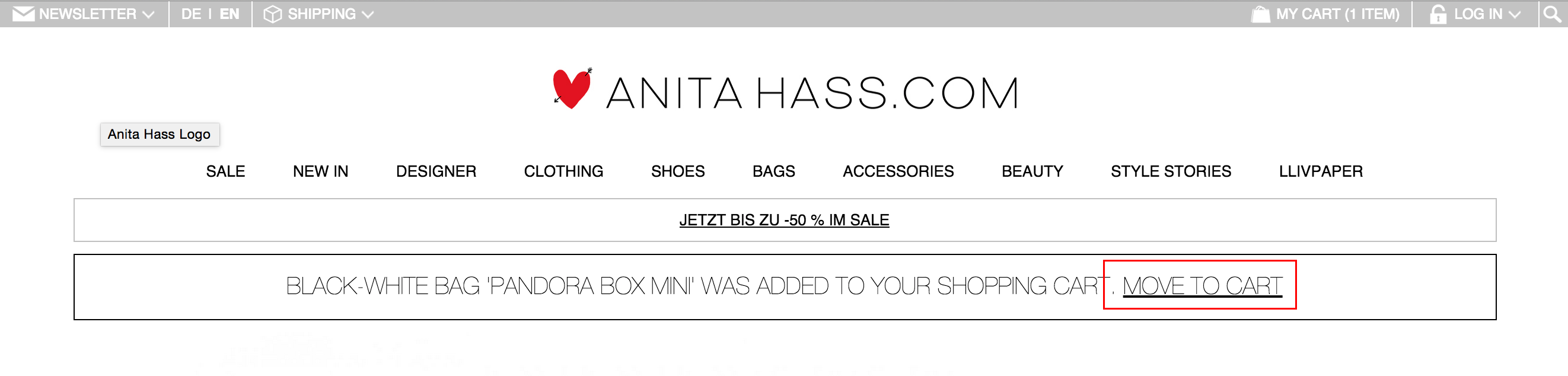Go to Style Stories section

click(x=1171, y=171)
